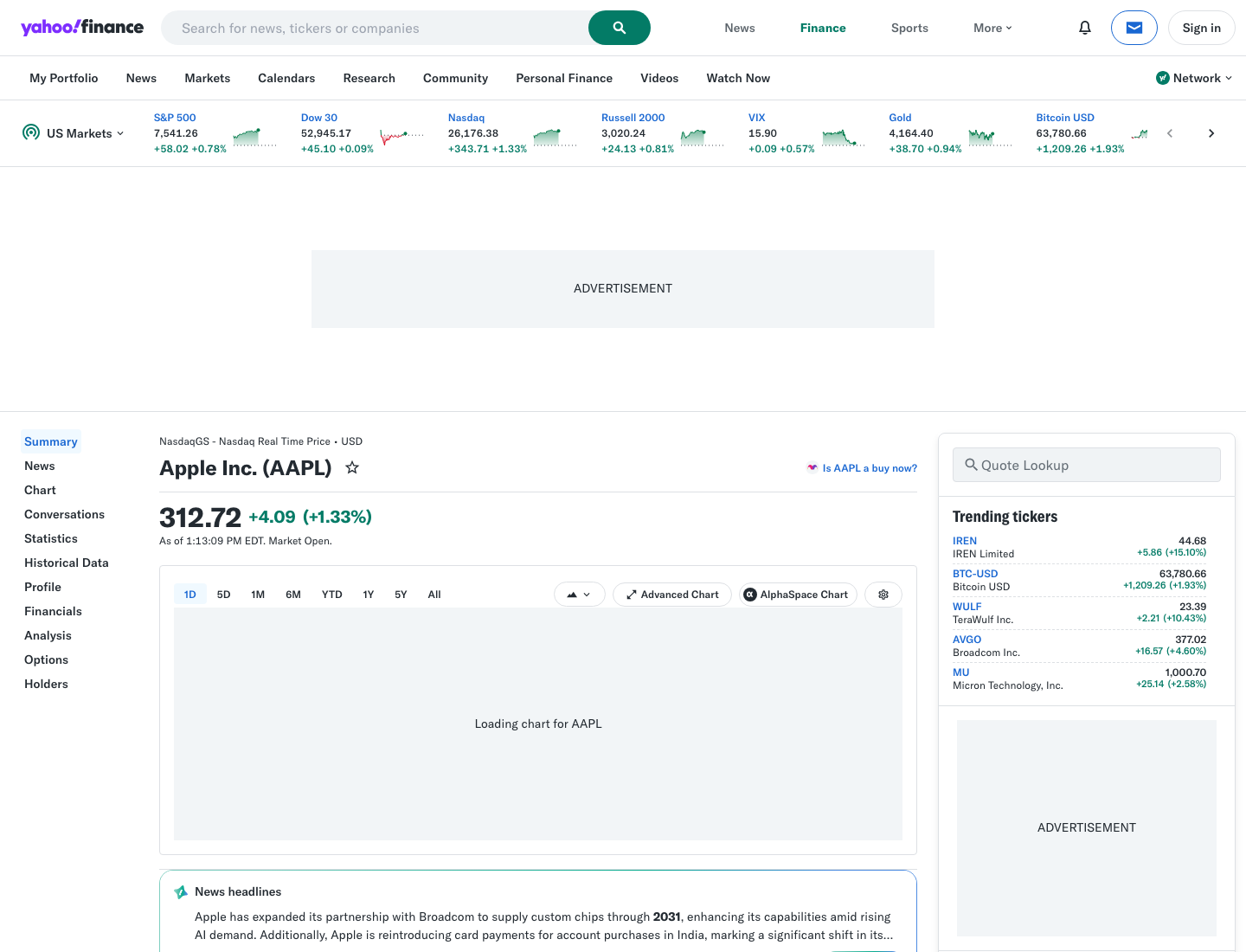
Task: Select the 1D chart range
Action: tap(190, 595)
